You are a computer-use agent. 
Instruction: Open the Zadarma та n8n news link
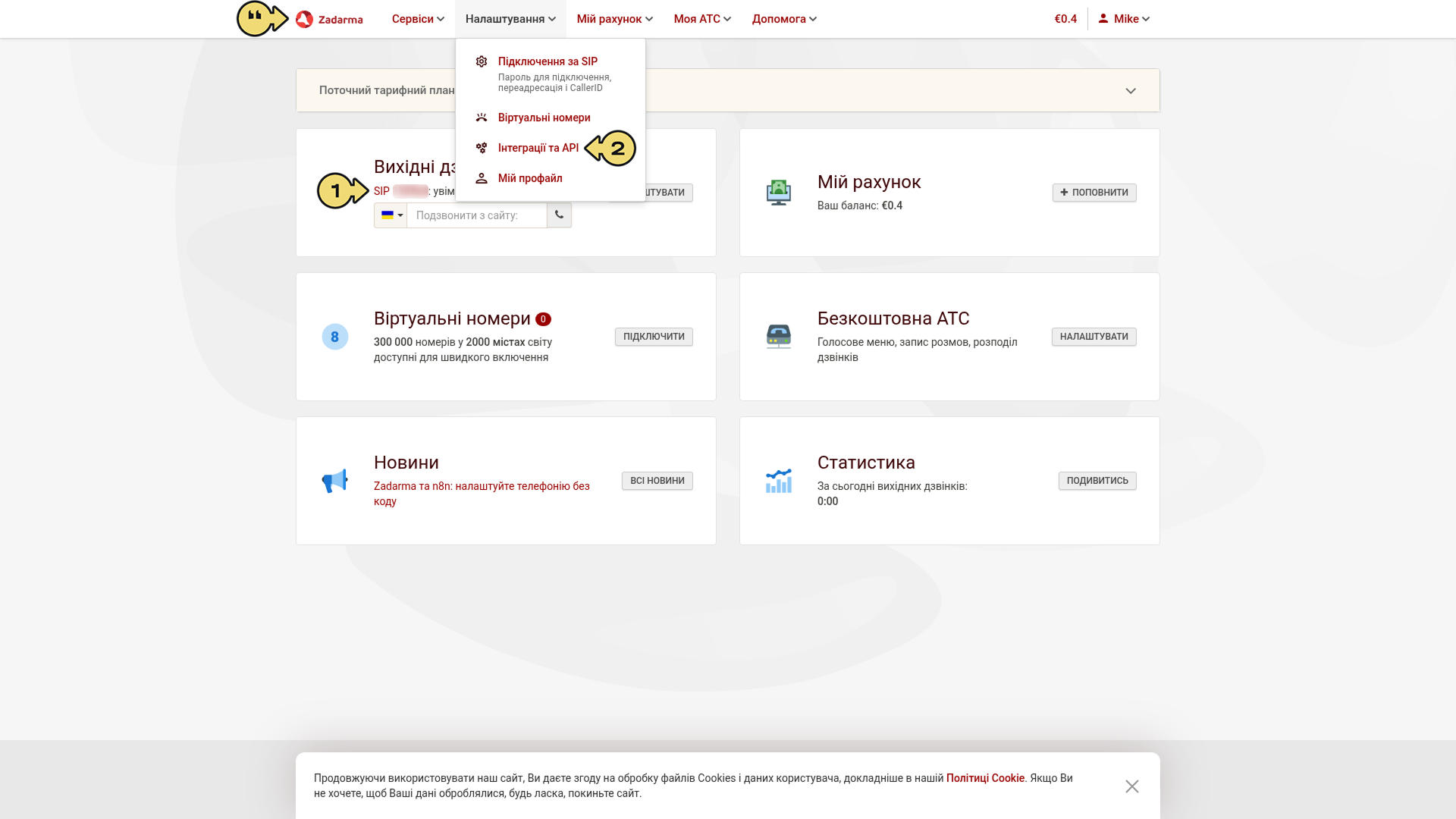(x=482, y=494)
